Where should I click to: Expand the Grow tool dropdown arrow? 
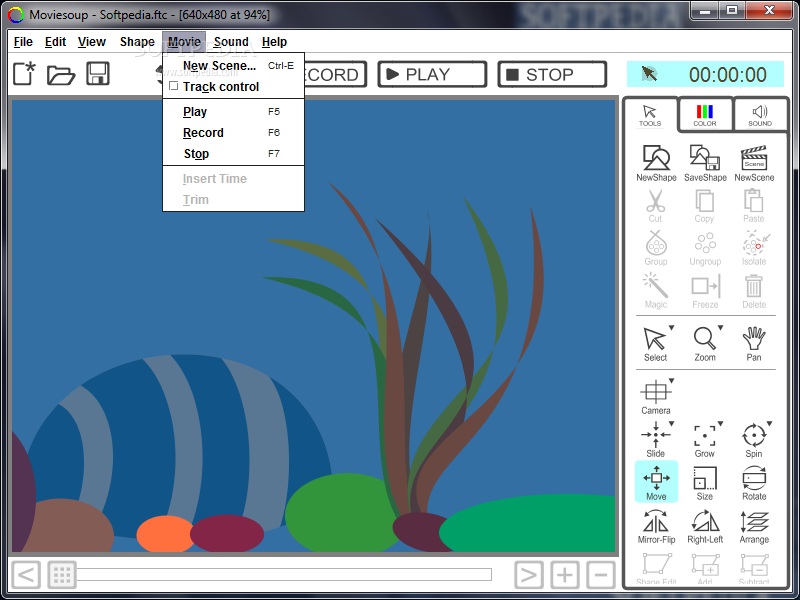[x=720, y=424]
